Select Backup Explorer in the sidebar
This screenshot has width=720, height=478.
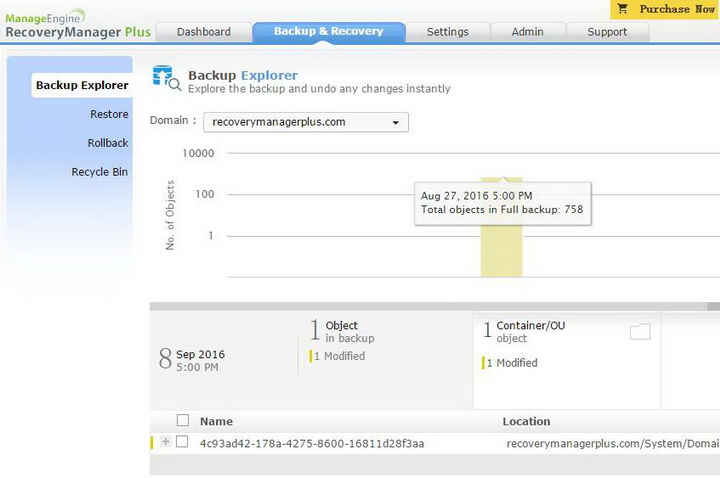pyautogui.click(x=82, y=85)
